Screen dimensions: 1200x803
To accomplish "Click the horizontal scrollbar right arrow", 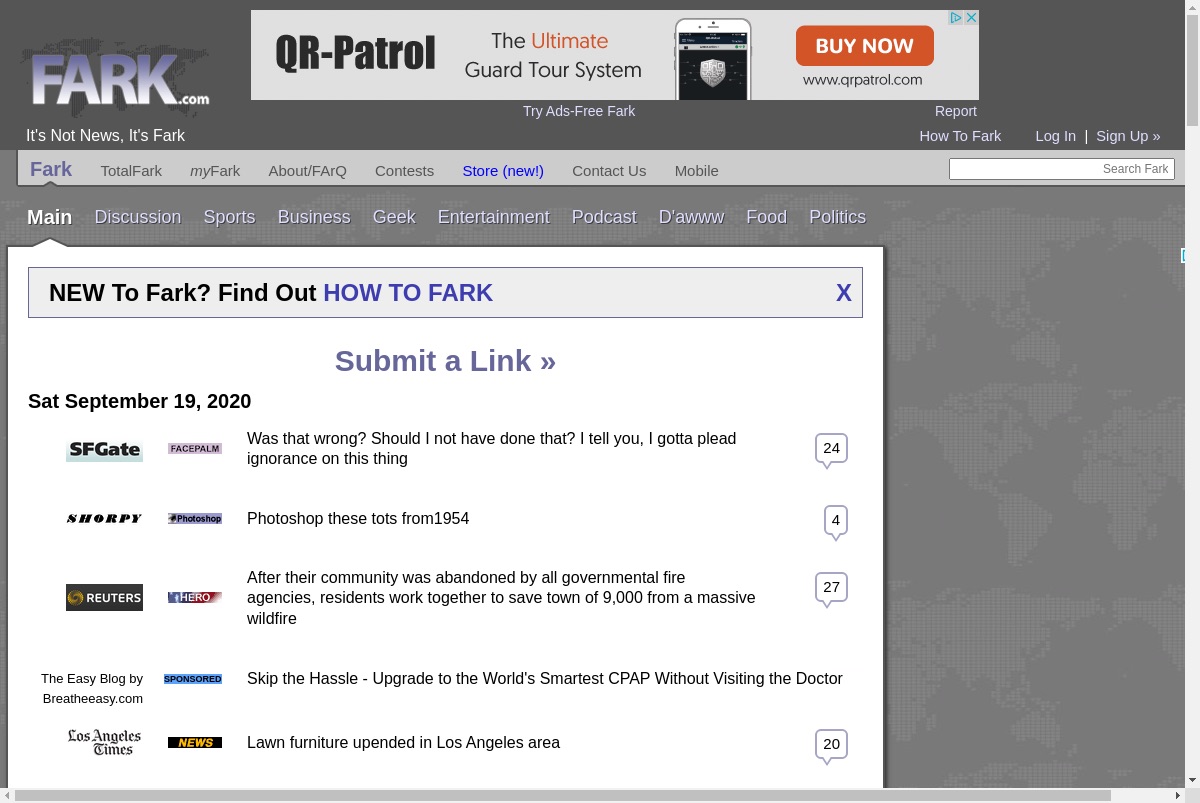I will tap(1178, 796).
